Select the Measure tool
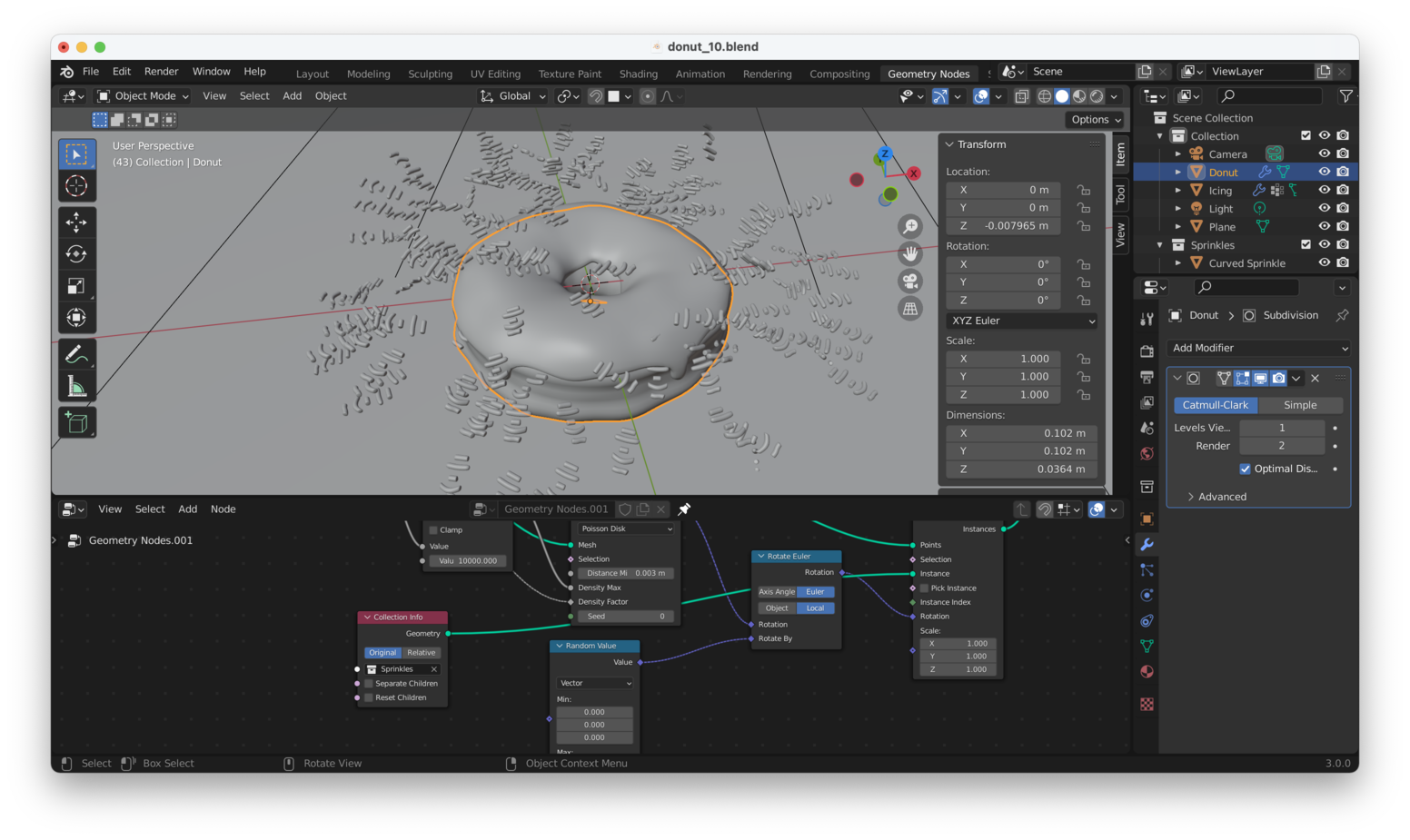 76,388
